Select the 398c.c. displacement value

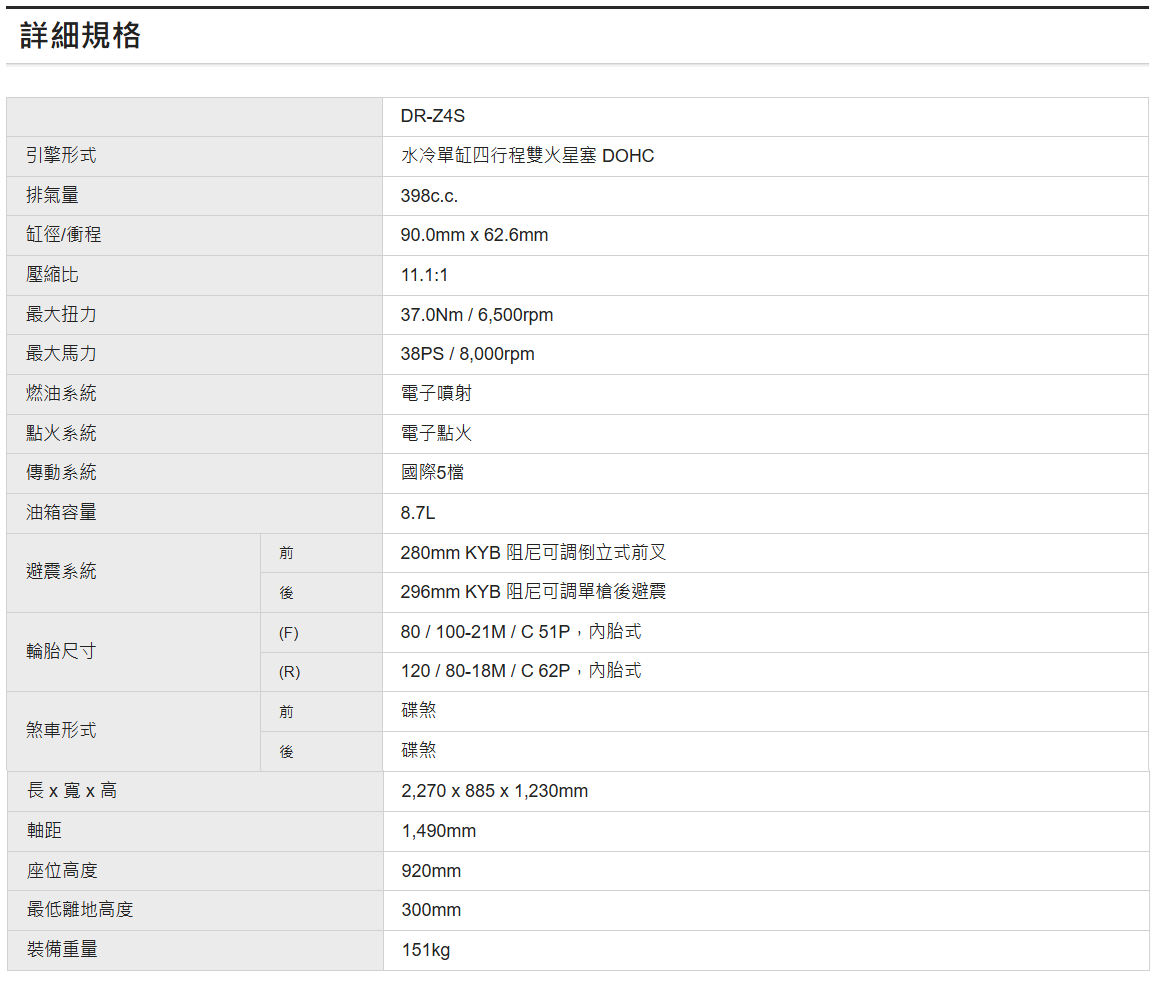tap(429, 196)
